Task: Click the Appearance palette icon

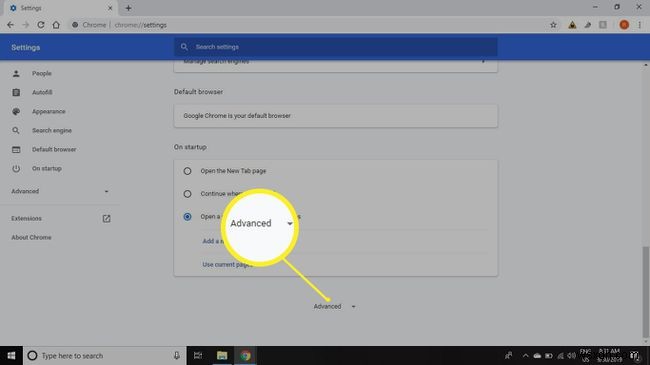Action: click(16, 111)
